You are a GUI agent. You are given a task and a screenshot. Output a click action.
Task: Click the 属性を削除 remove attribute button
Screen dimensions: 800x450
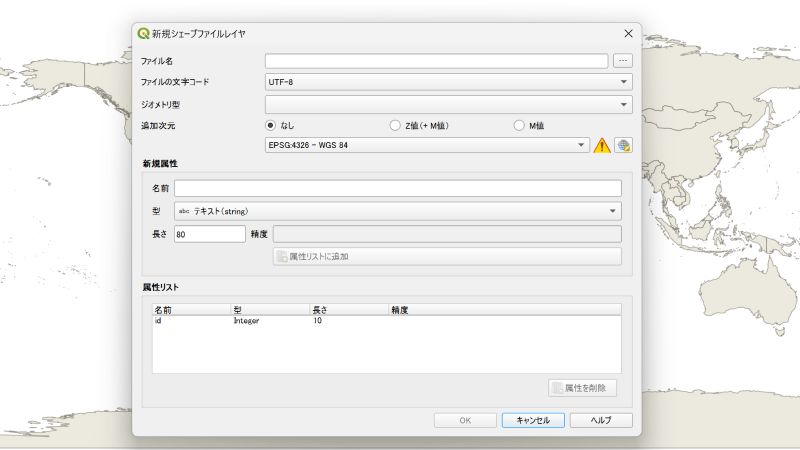click(x=583, y=388)
